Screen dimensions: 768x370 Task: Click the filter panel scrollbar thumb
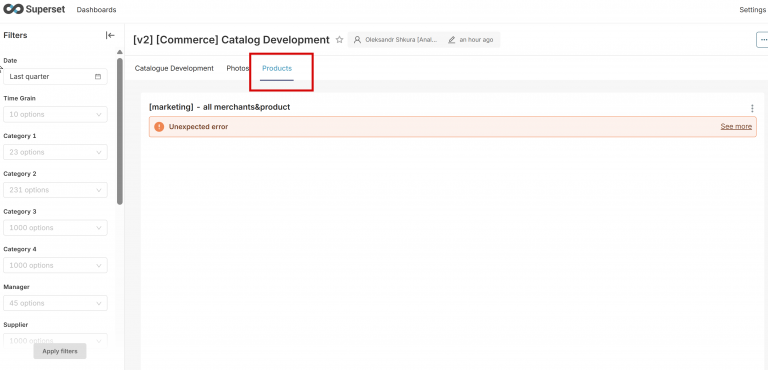[x=120, y=131]
